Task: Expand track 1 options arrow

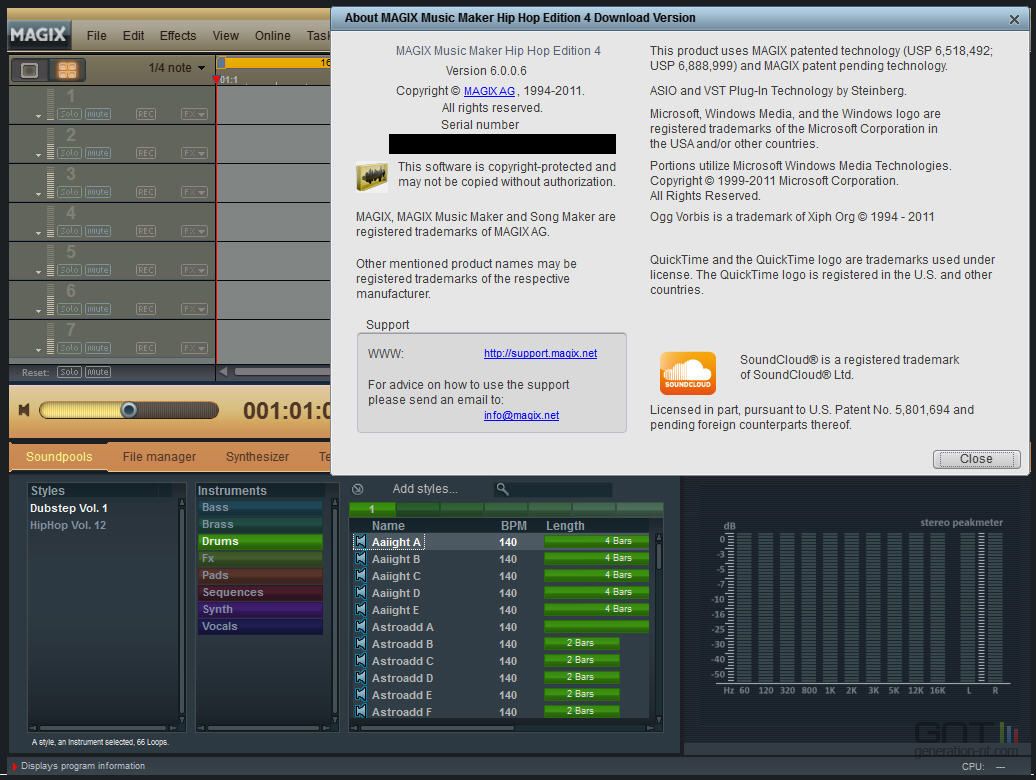Action: click(x=38, y=116)
